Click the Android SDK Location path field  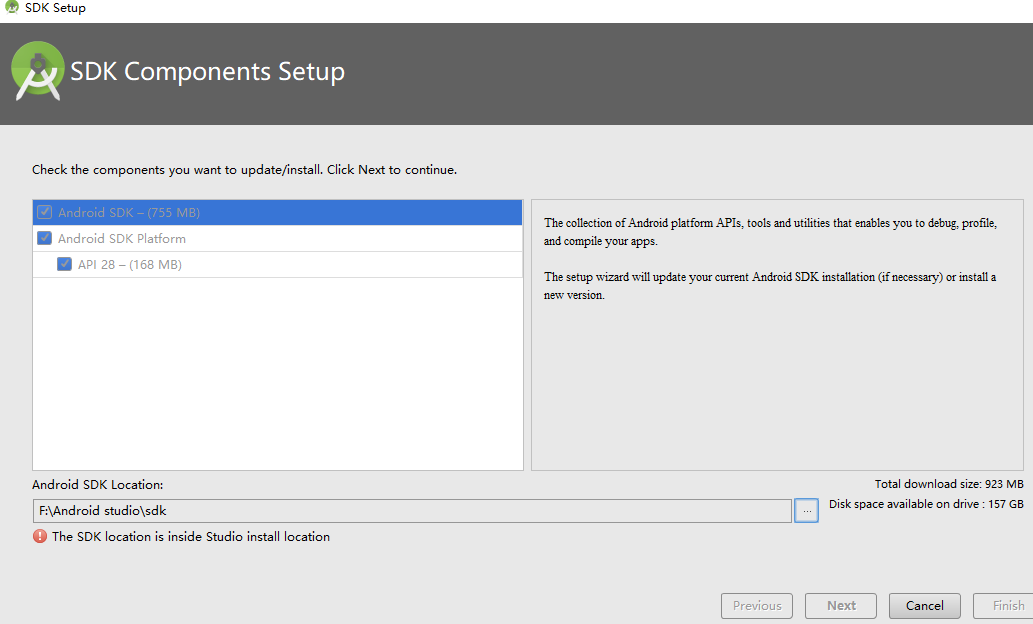[x=412, y=511]
